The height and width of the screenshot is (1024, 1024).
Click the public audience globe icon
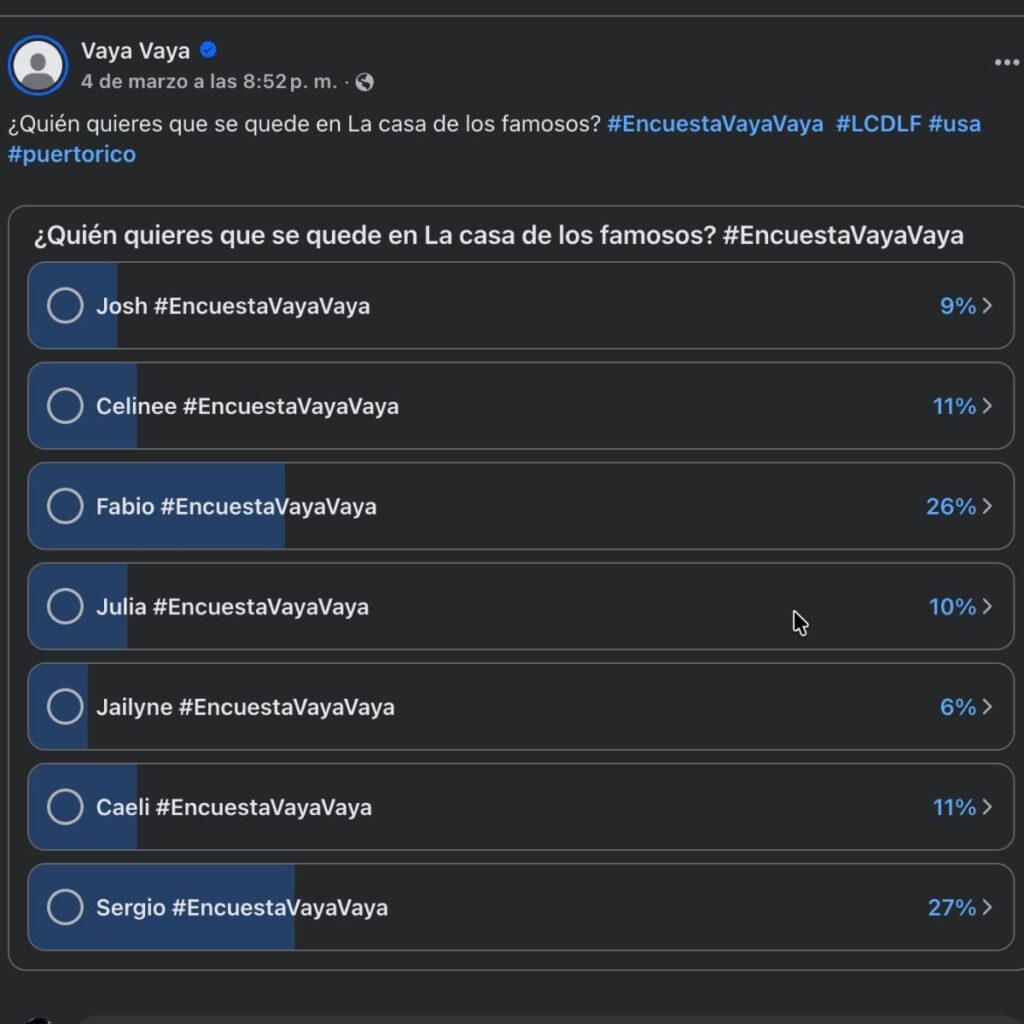coord(365,82)
